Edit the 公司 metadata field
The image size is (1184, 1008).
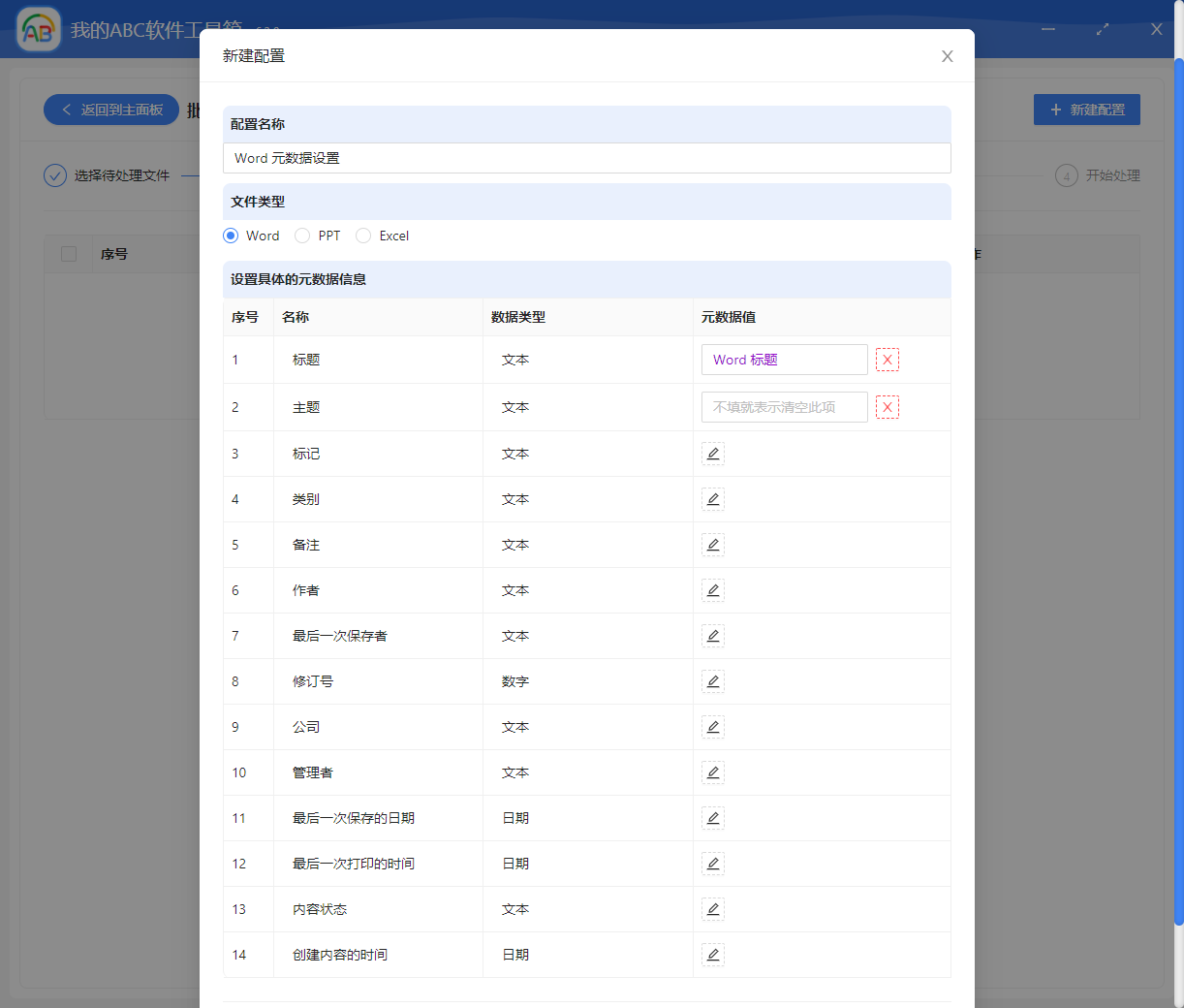[x=713, y=726]
